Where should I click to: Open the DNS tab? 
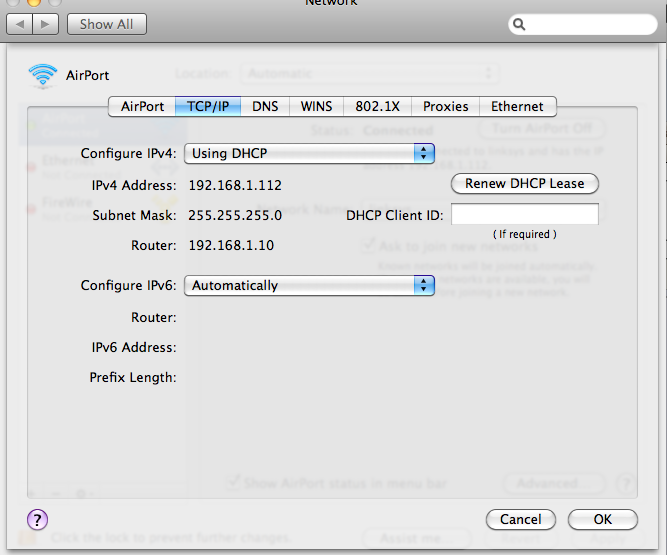265,106
